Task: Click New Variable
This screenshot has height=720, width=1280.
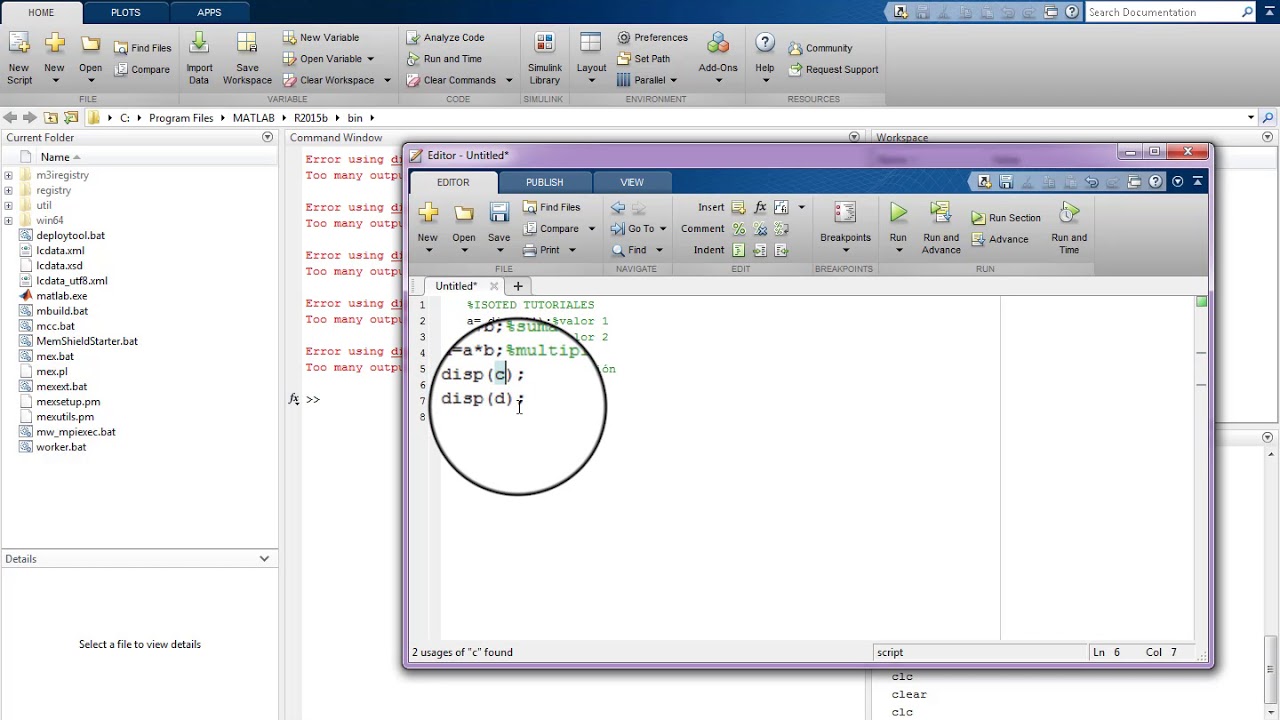Action: coord(320,38)
